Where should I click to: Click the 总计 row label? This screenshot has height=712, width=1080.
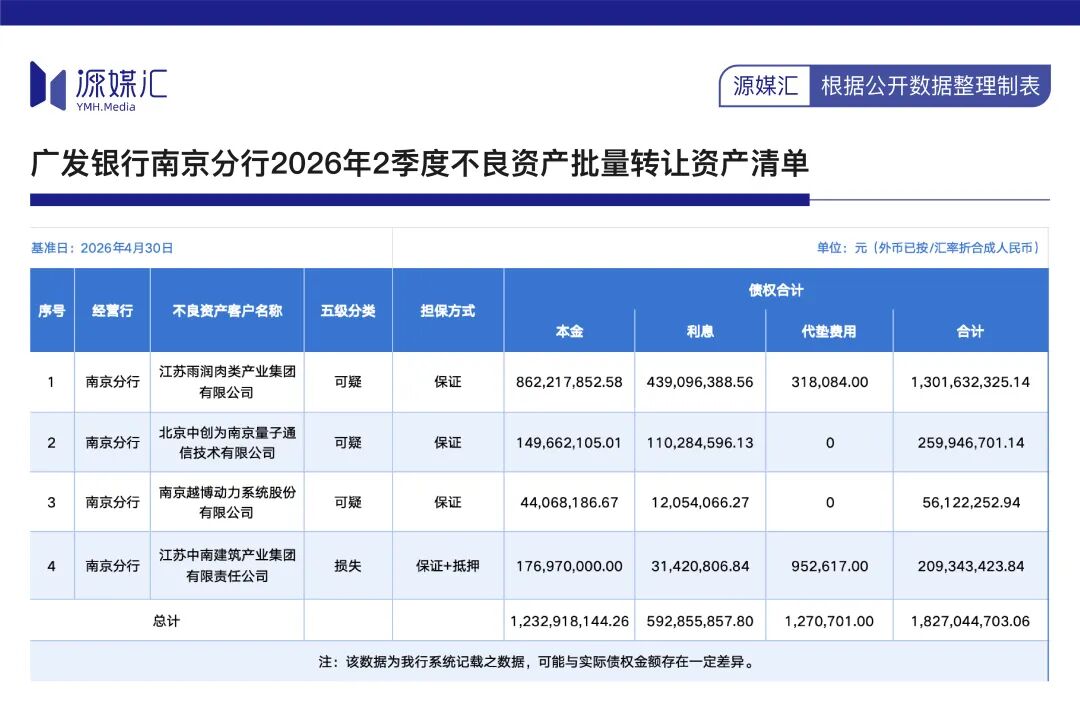(x=166, y=621)
